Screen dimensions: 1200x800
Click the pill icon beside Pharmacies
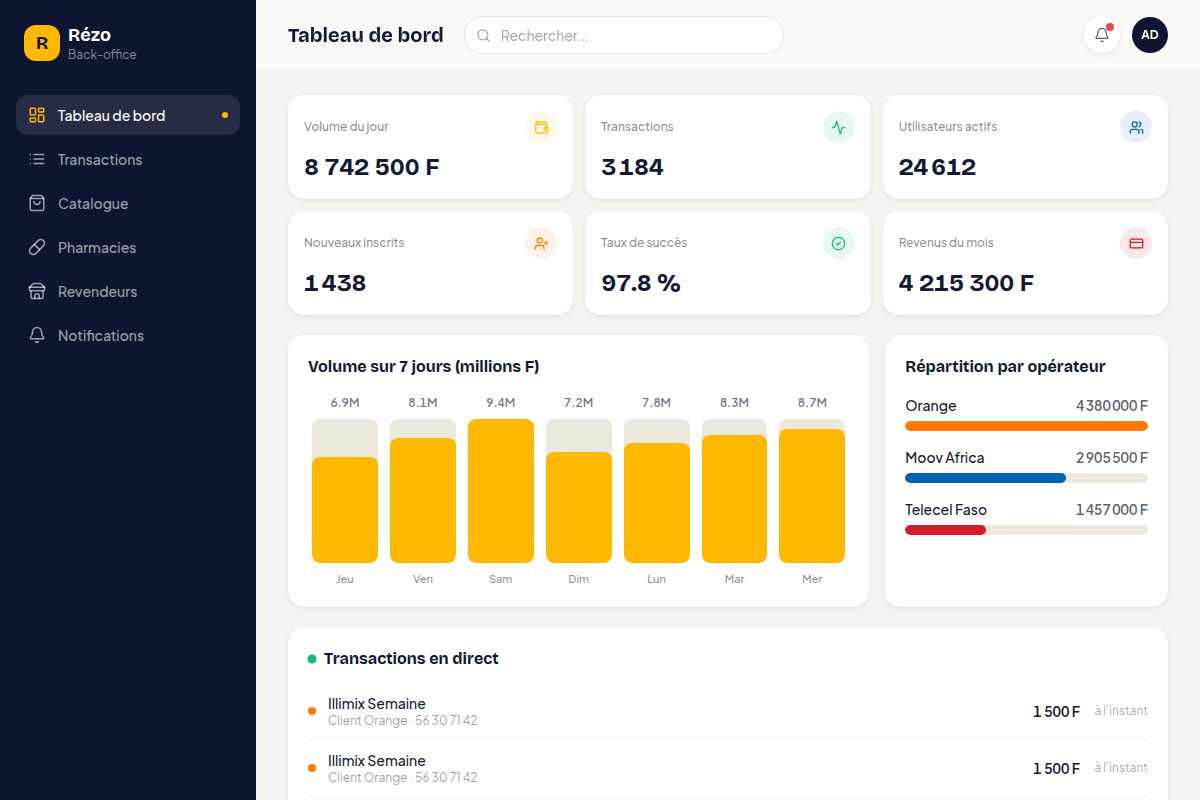coord(37,247)
